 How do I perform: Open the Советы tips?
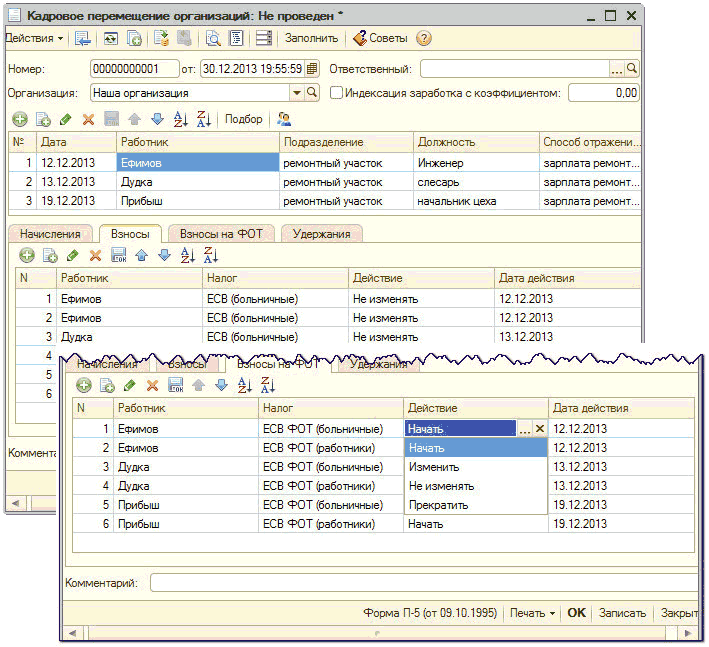pos(380,38)
